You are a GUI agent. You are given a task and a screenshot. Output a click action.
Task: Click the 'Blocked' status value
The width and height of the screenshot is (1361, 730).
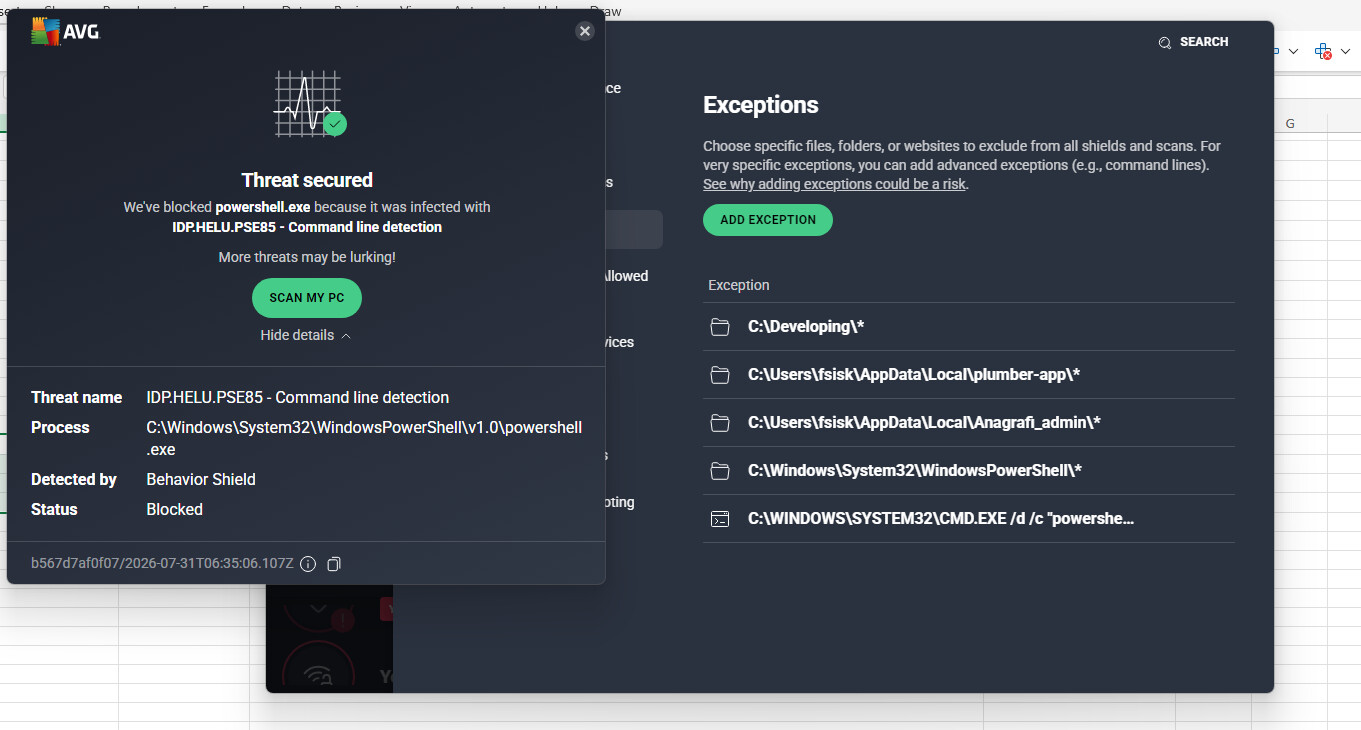tap(175, 510)
